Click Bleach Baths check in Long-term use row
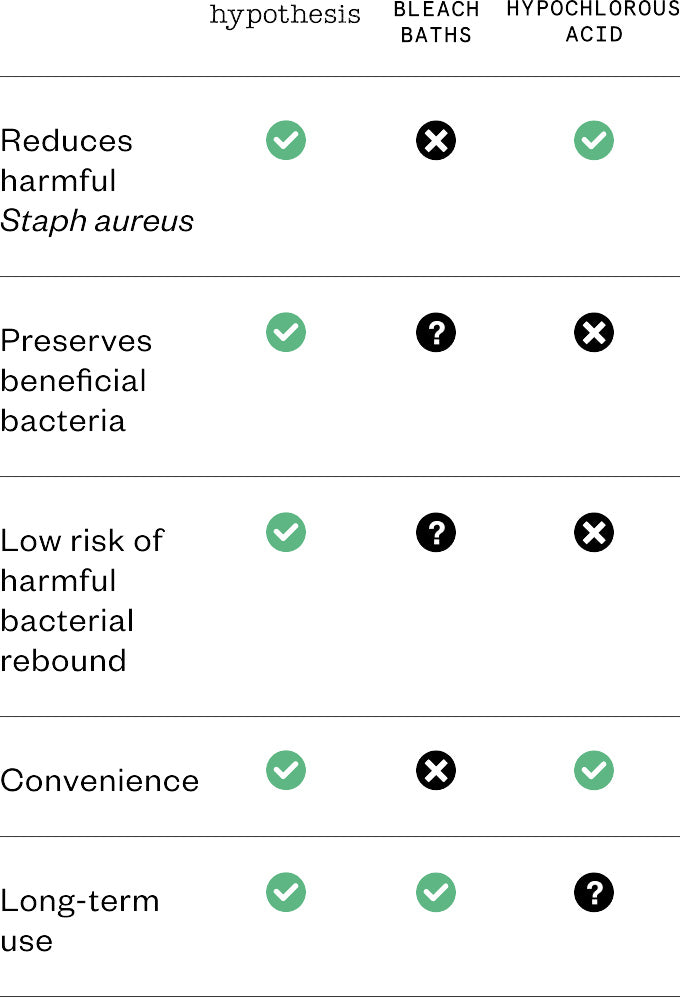 (x=436, y=892)
